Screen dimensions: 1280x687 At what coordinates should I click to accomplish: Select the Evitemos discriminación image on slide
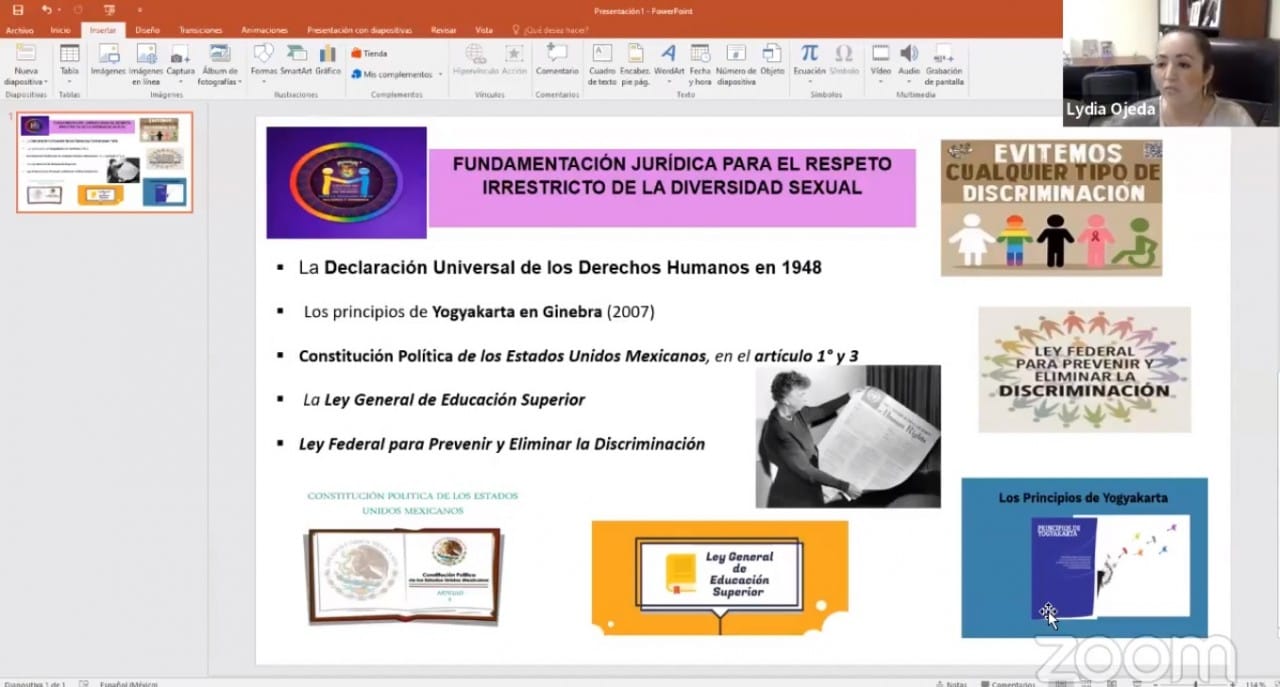pyautogui.click(x=1051, y=207)
